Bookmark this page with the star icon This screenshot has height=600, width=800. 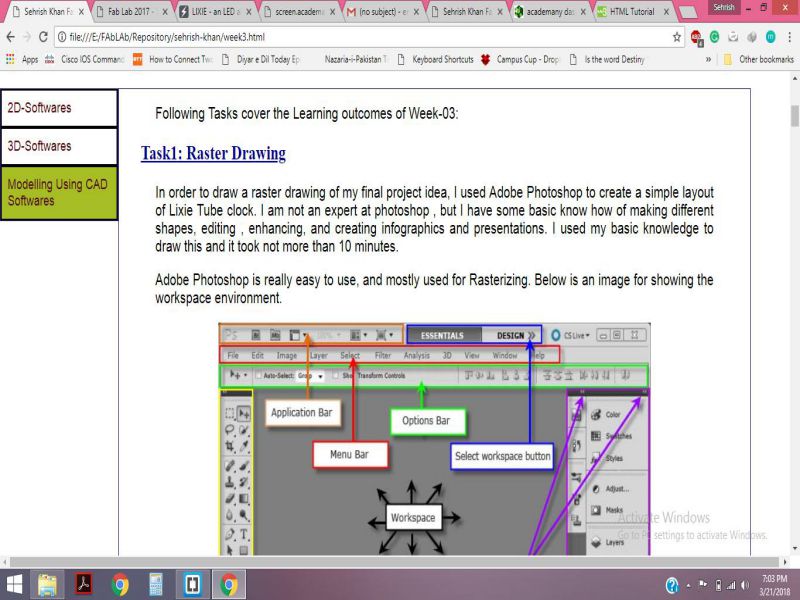677,37
